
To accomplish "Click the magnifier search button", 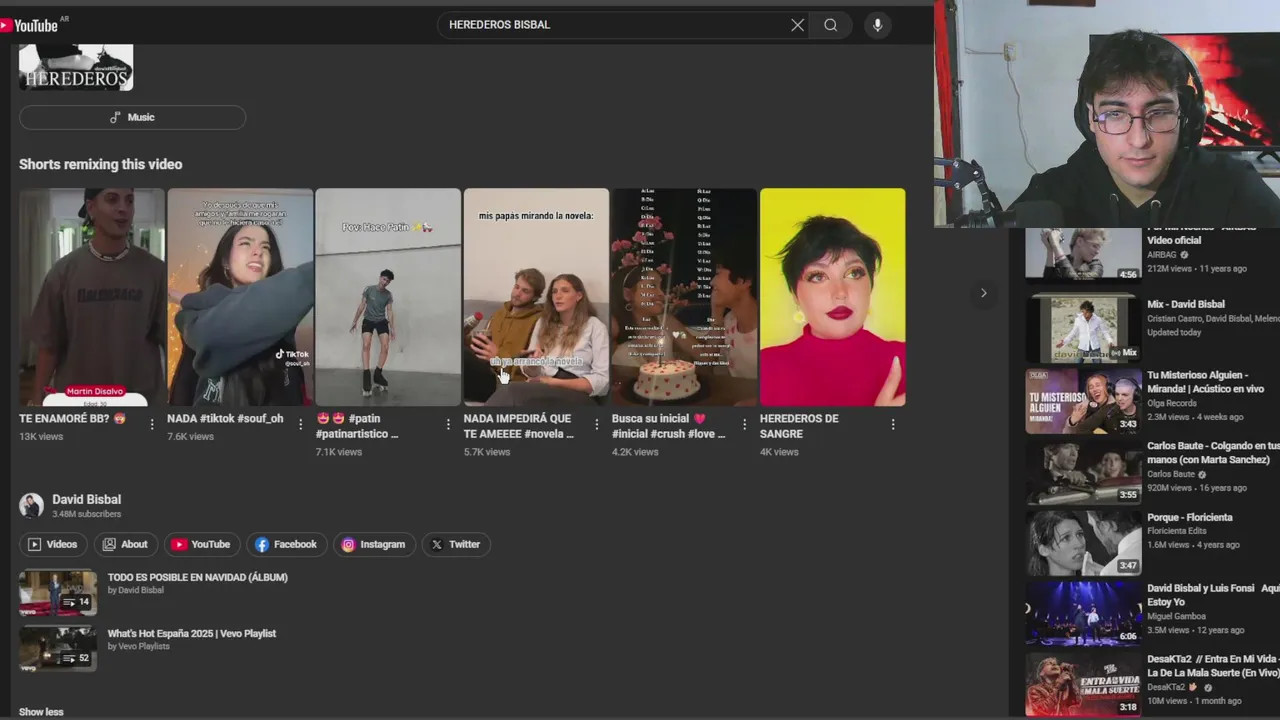I will [830, 25].
